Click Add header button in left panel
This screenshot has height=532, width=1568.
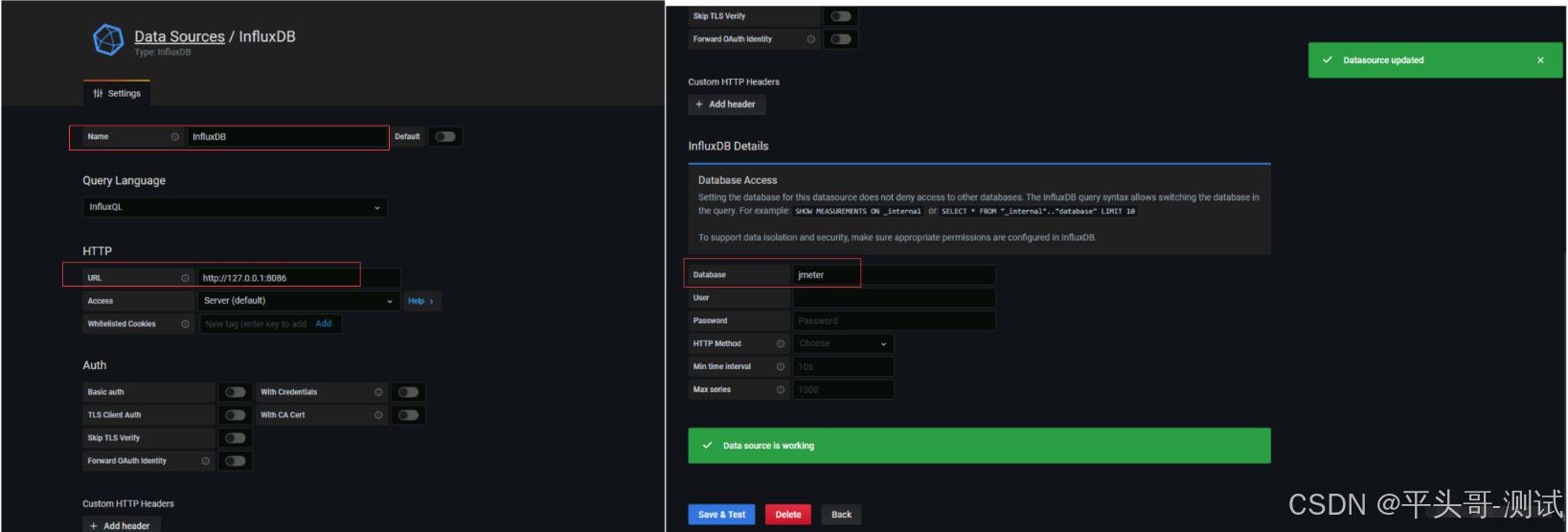coord(121,525)
